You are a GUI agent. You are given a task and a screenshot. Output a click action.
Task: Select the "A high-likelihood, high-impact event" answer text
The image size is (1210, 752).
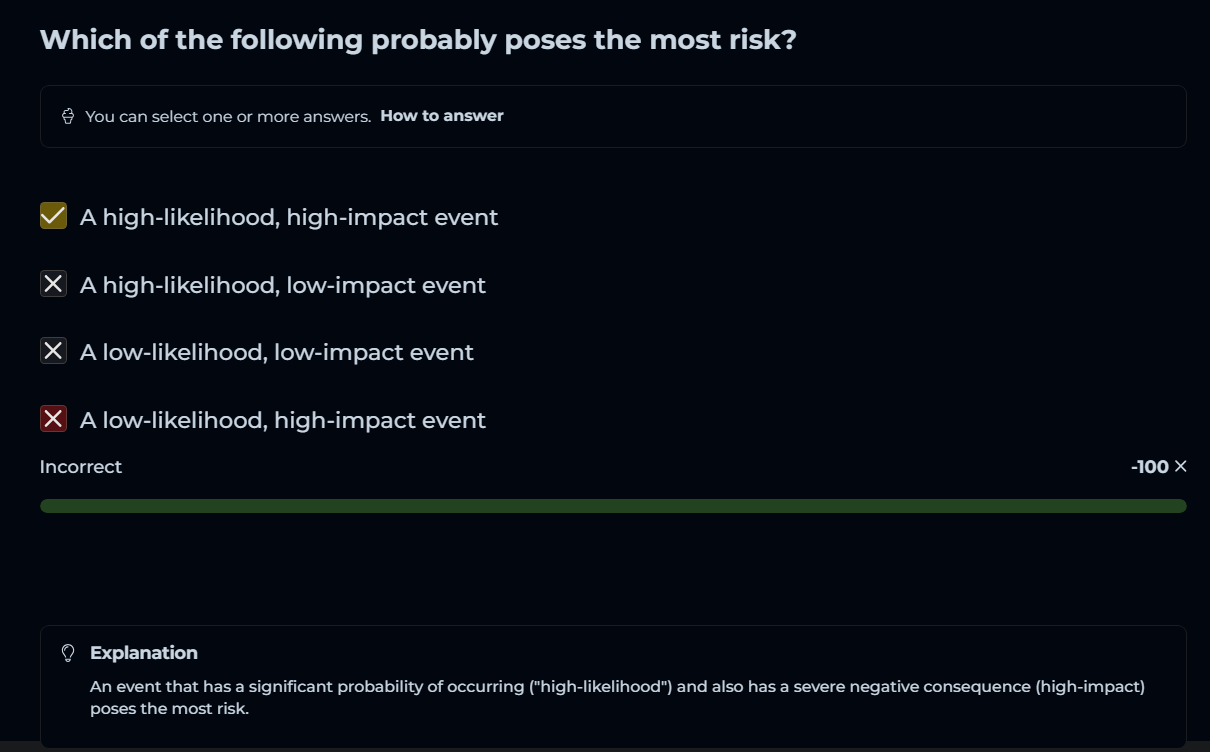[x=288, y=217]
